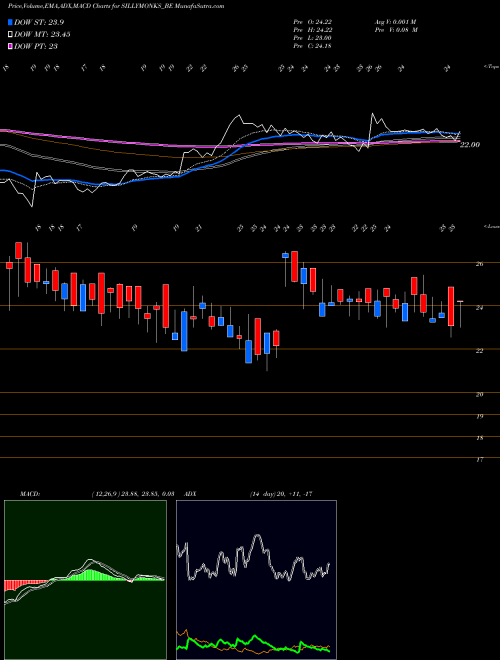500x660 pixels.
Task: Click the white DOW MT legend swatch
Action: 10,34
